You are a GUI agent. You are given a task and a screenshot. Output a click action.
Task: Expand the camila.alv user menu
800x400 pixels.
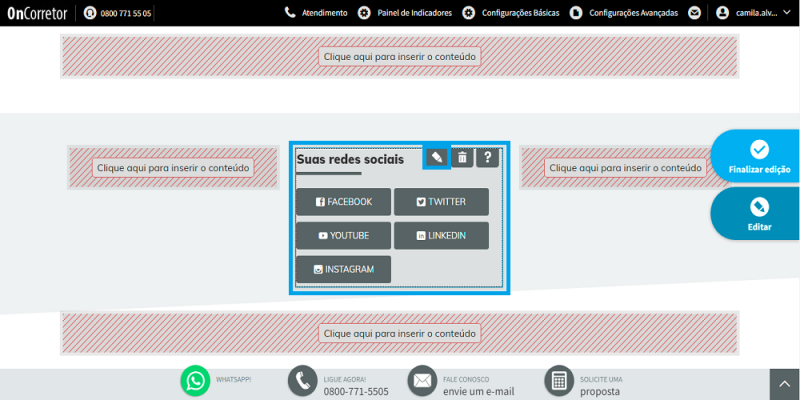coord(753,13)
